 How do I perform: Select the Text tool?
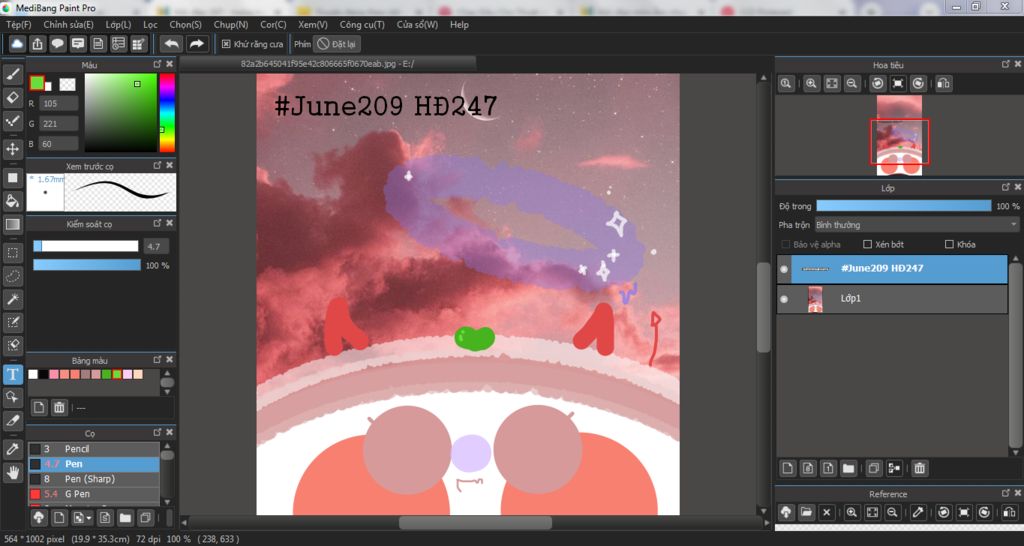click(x=12, y=374)
